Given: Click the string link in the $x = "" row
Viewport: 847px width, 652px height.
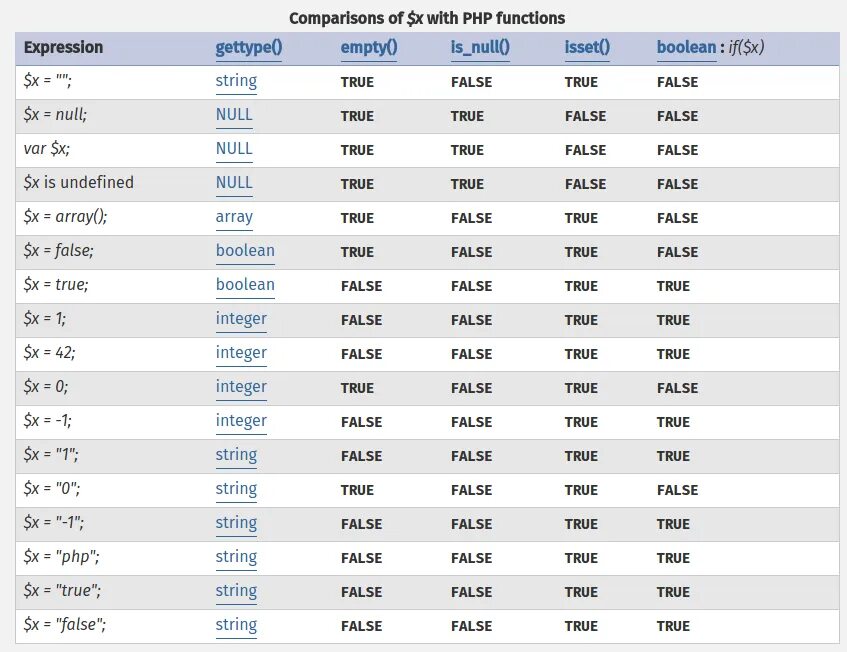Looking at the screenshot, I should tap(236, 82).
